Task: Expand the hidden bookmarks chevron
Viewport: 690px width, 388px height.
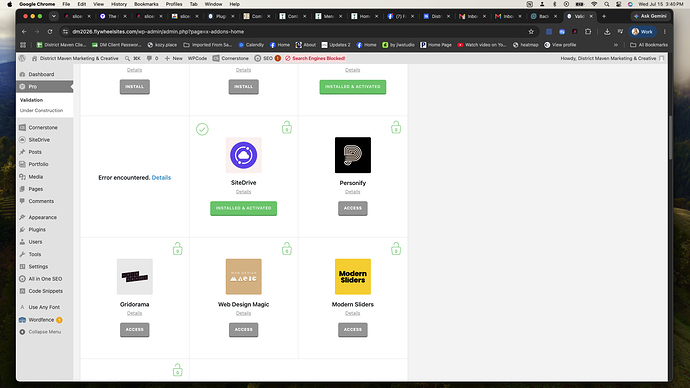Action: (x=616, y=45)
